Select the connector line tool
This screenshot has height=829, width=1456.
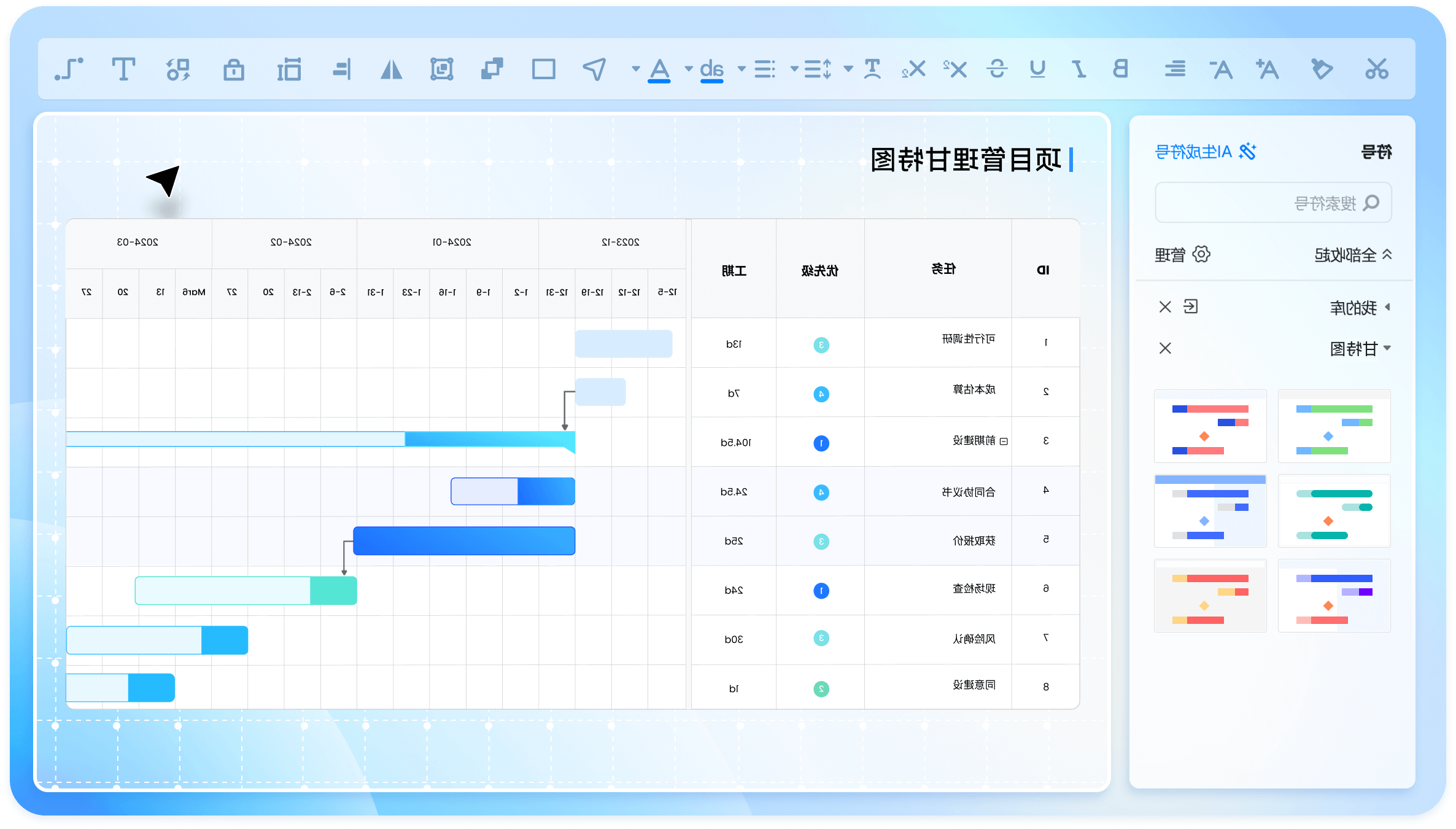[x=69, y=69]
